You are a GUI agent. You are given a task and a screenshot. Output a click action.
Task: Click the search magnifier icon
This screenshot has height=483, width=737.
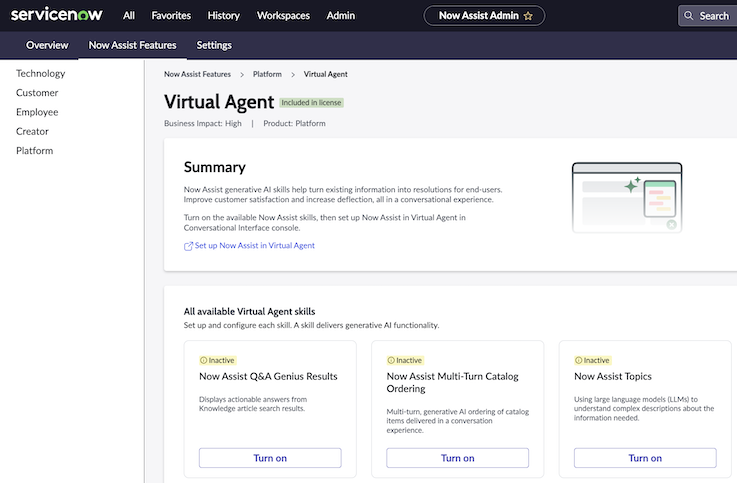click(x=689, y=16)
